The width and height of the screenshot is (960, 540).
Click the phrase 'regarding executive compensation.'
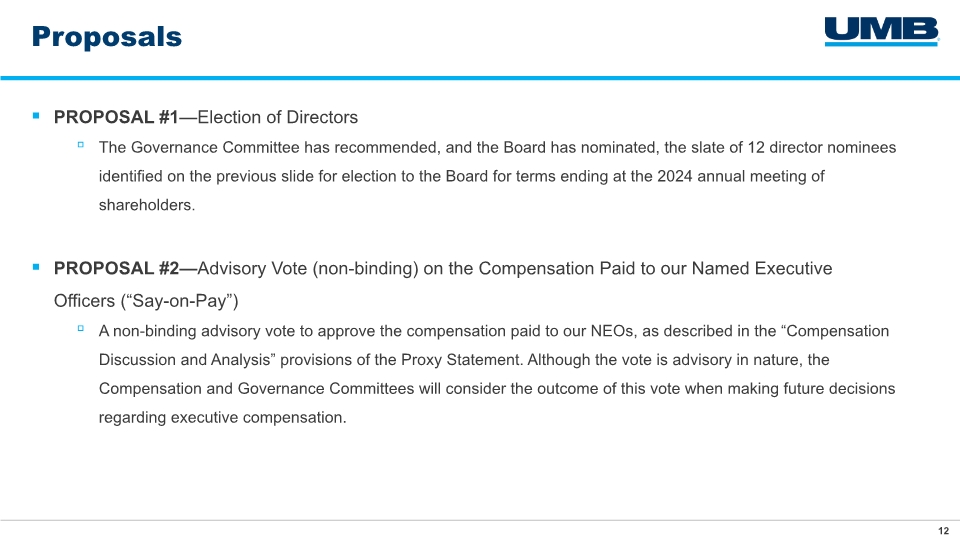click(x=223, y=418)
